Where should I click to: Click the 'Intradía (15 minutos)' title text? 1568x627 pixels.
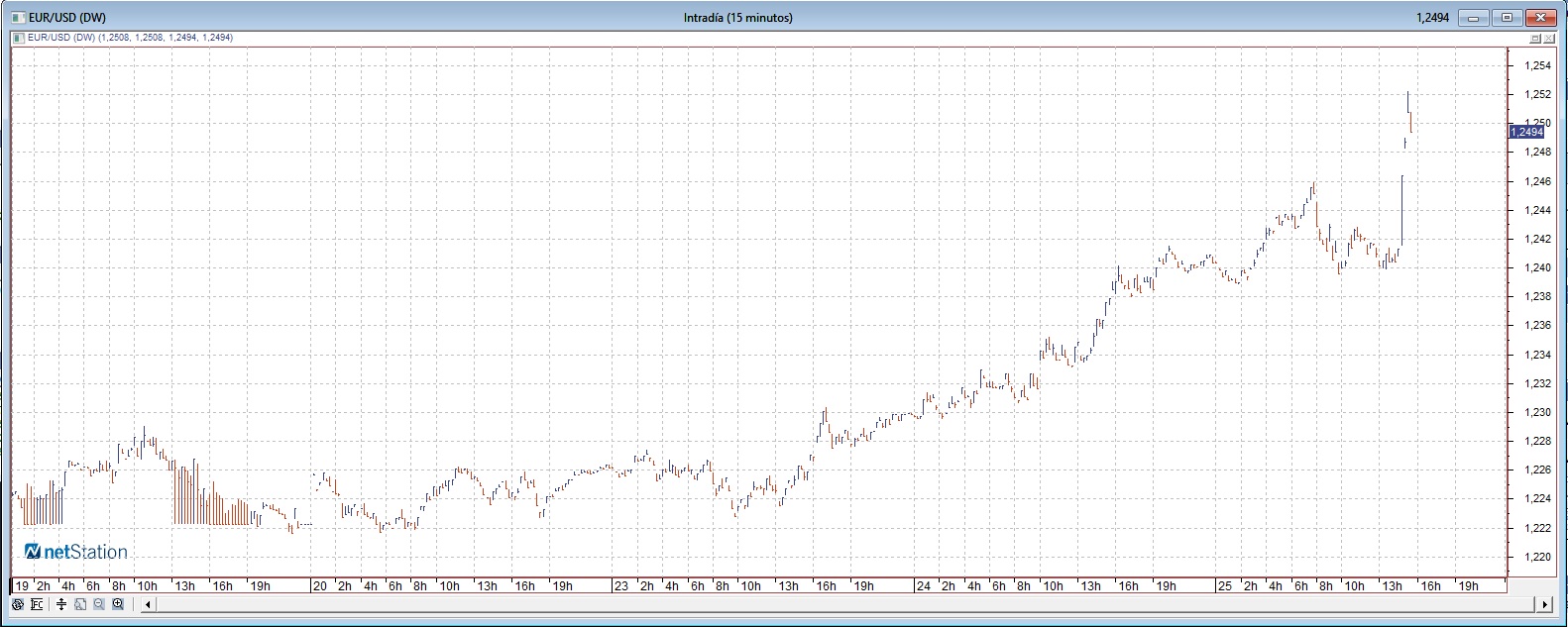click(x=738, y=18)
